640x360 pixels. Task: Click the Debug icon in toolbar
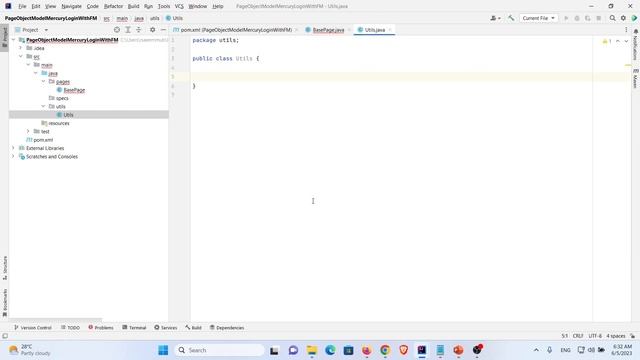(x=577, y=18)
